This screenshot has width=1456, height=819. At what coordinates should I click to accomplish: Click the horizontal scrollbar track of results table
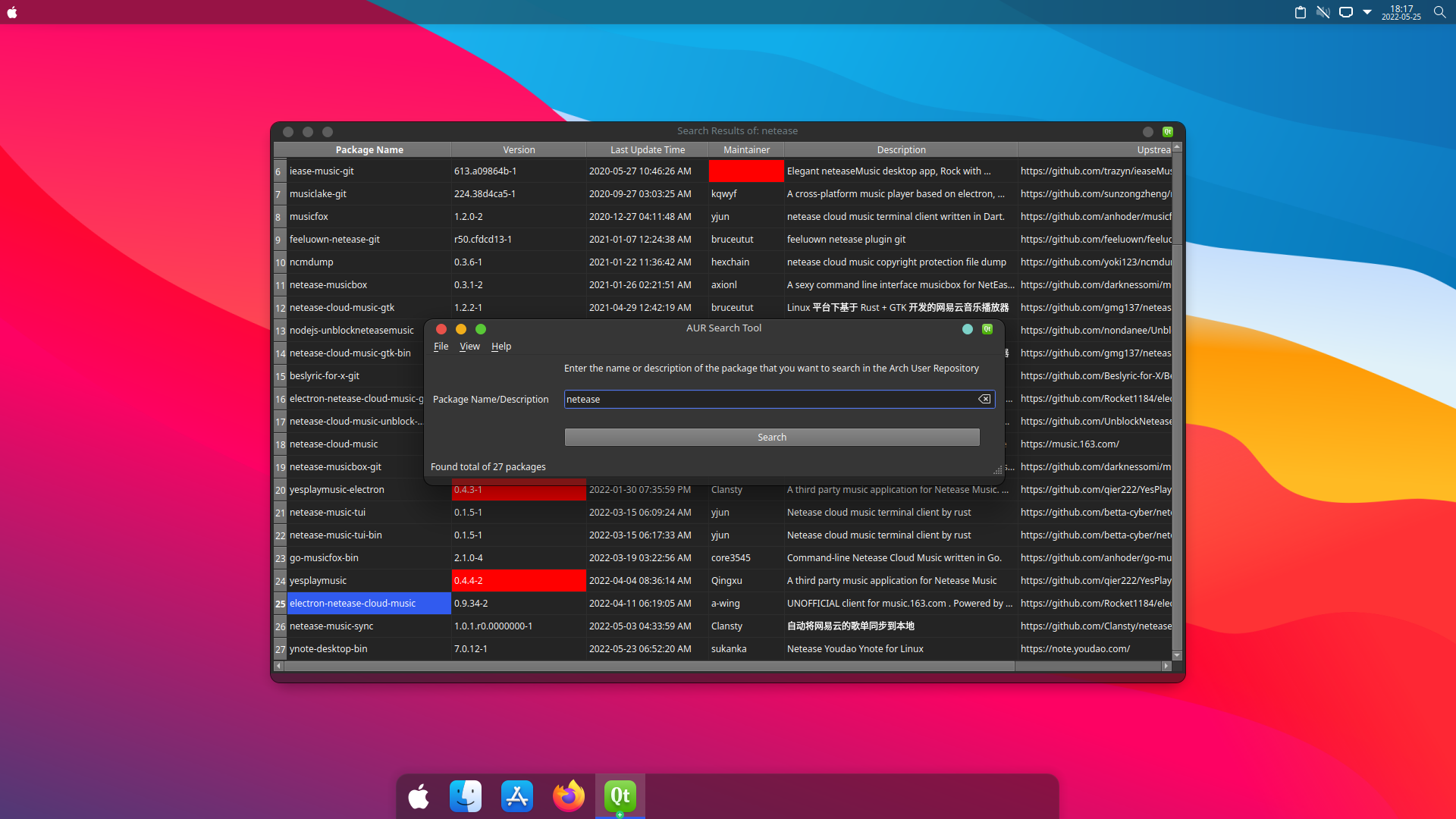pyautogui.click(x=1088, y=666)
